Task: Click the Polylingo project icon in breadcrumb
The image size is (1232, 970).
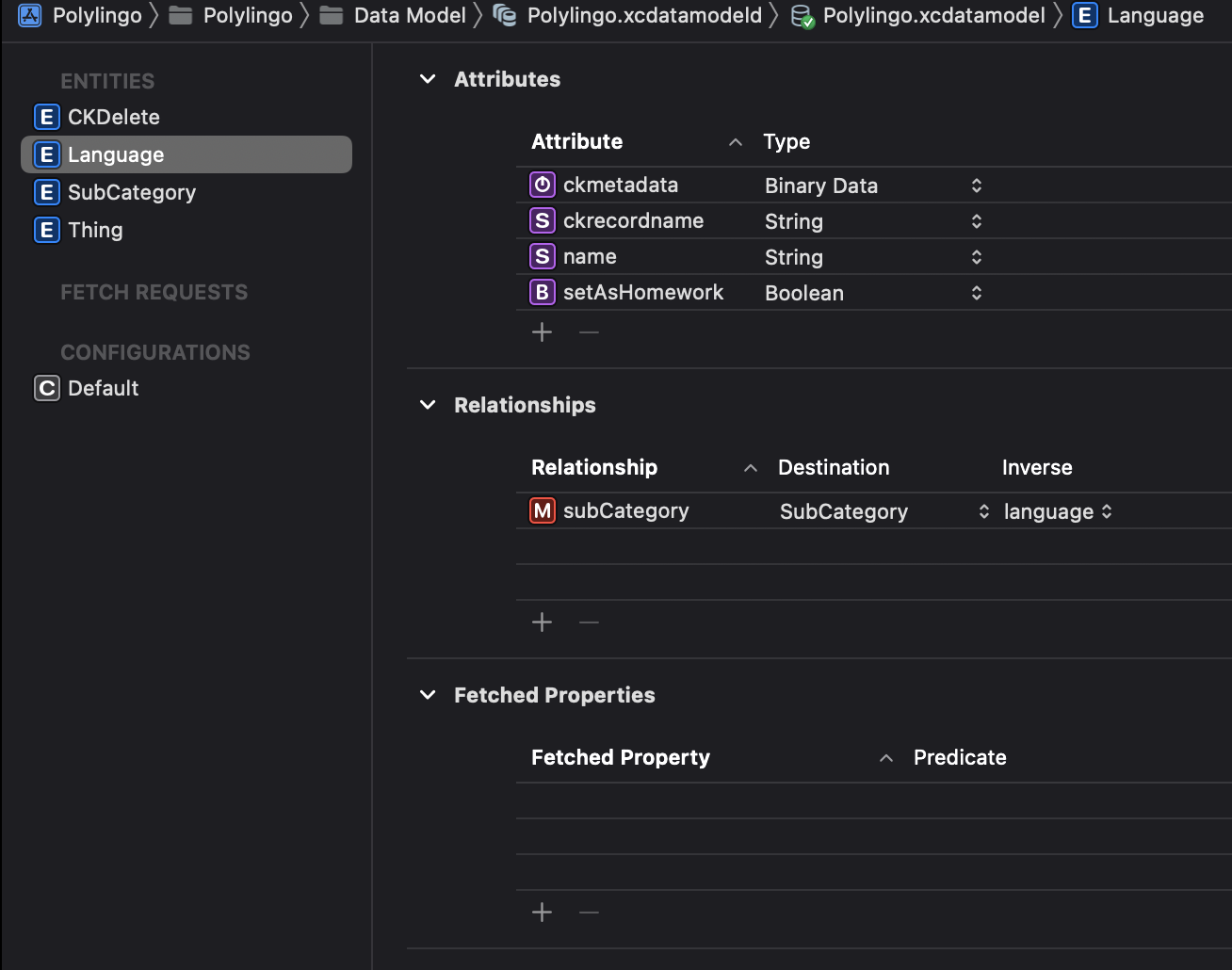Action: 30,15
